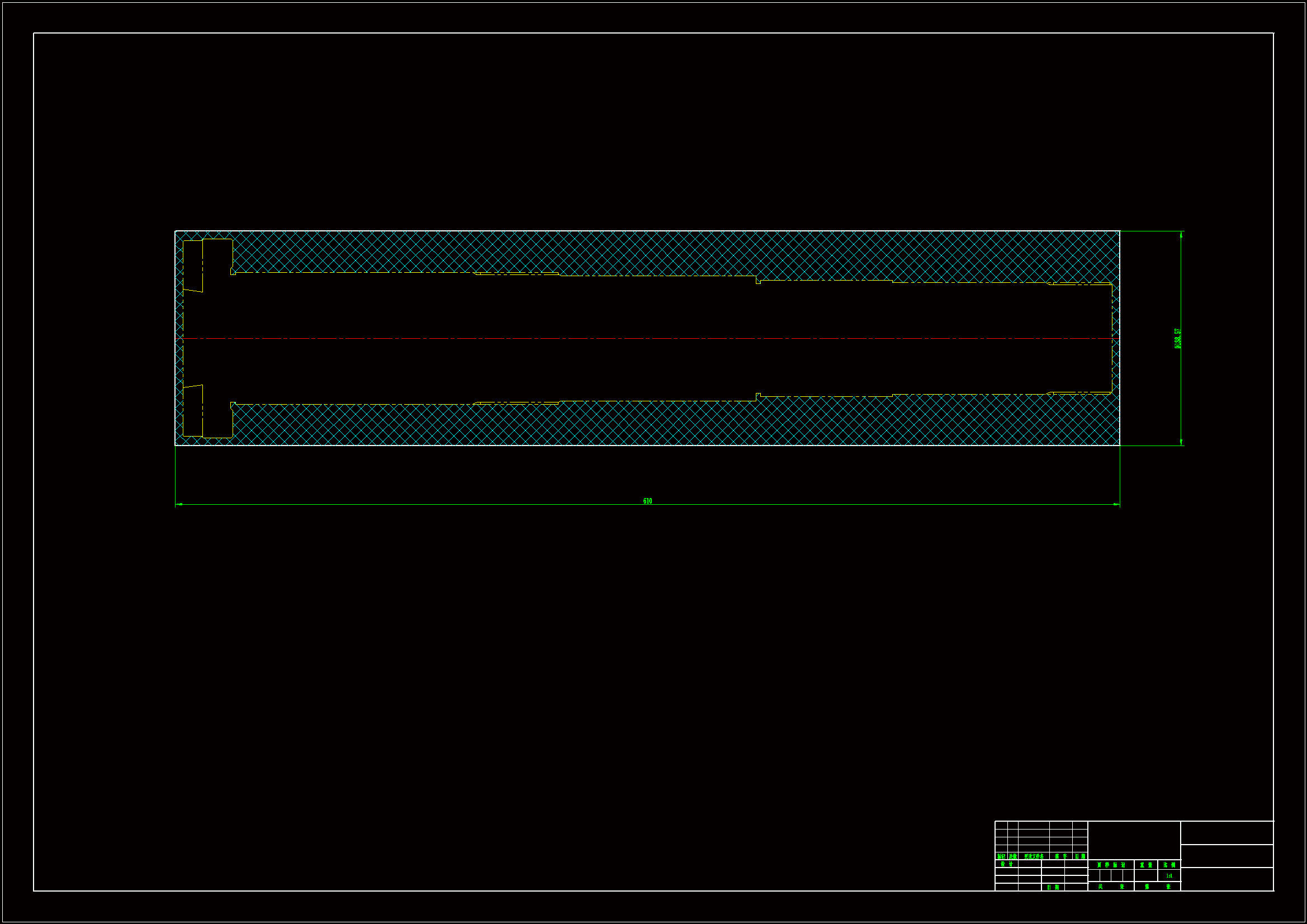This screenshot has height=924, width=1307.
Task: Click the 重量 label in title block
Action: (x=1146, y=865)
